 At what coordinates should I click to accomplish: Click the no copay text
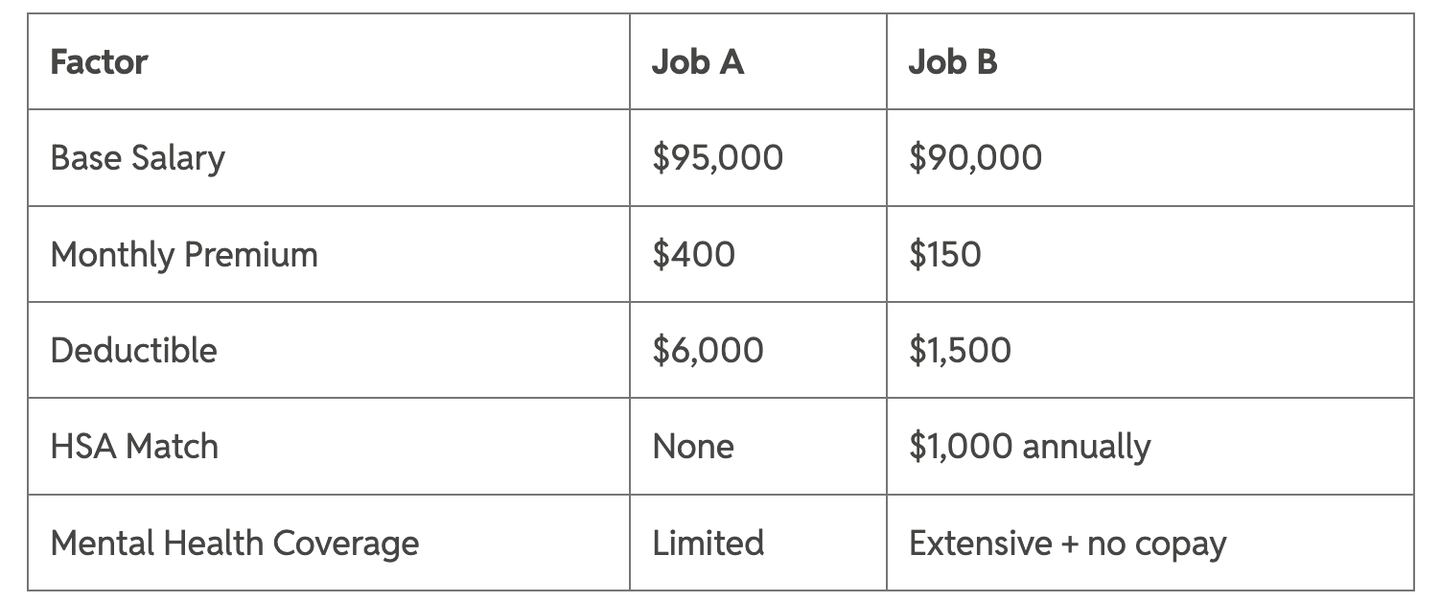coord(1156,543)
